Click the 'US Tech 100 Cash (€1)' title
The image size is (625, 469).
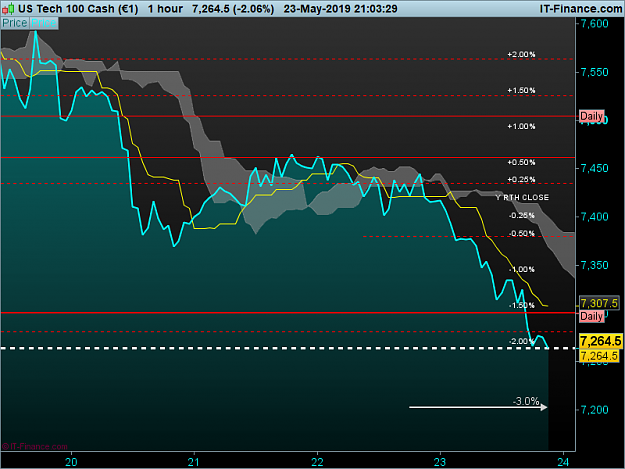point(78,9)
